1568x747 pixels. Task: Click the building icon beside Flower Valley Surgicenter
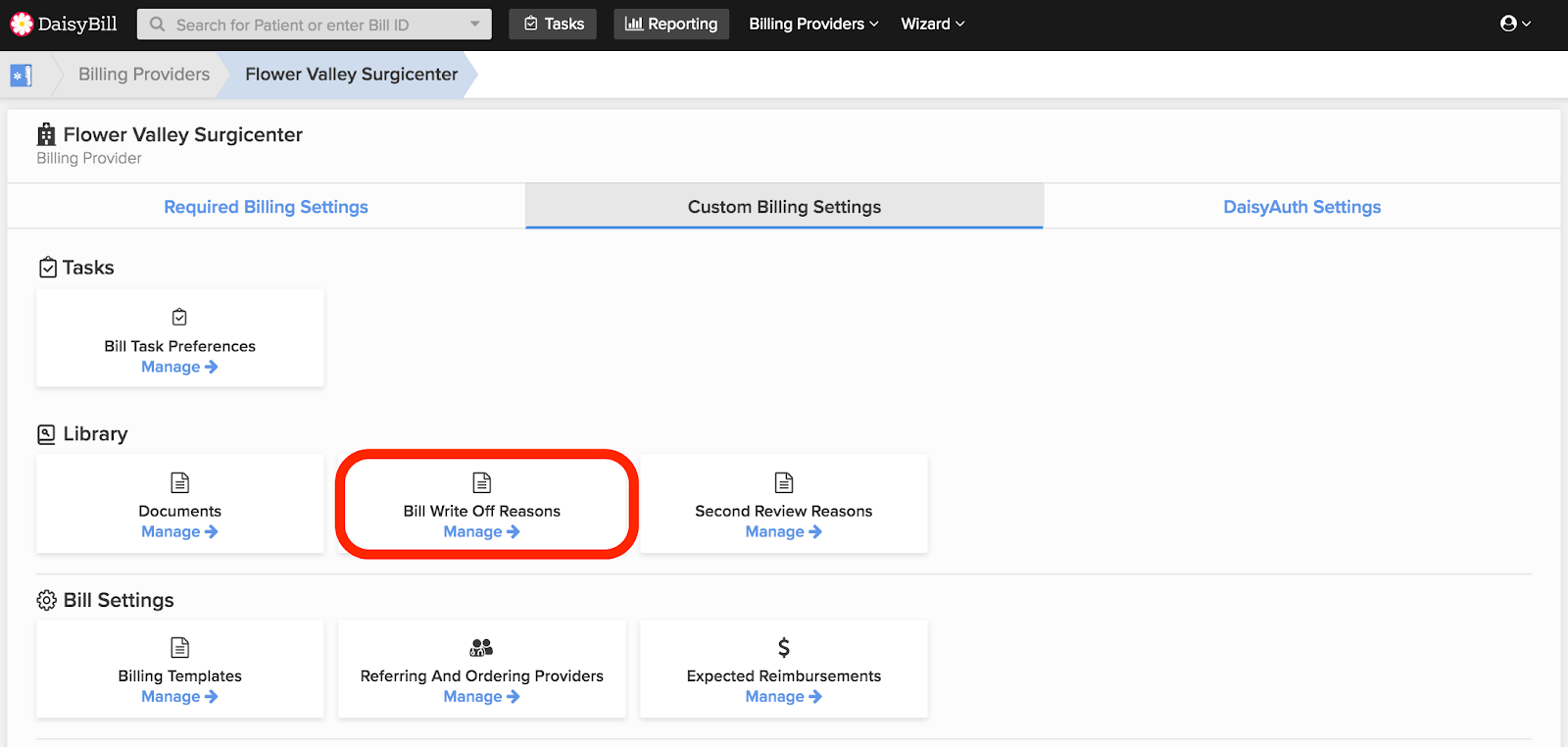(x=46, y=134)
